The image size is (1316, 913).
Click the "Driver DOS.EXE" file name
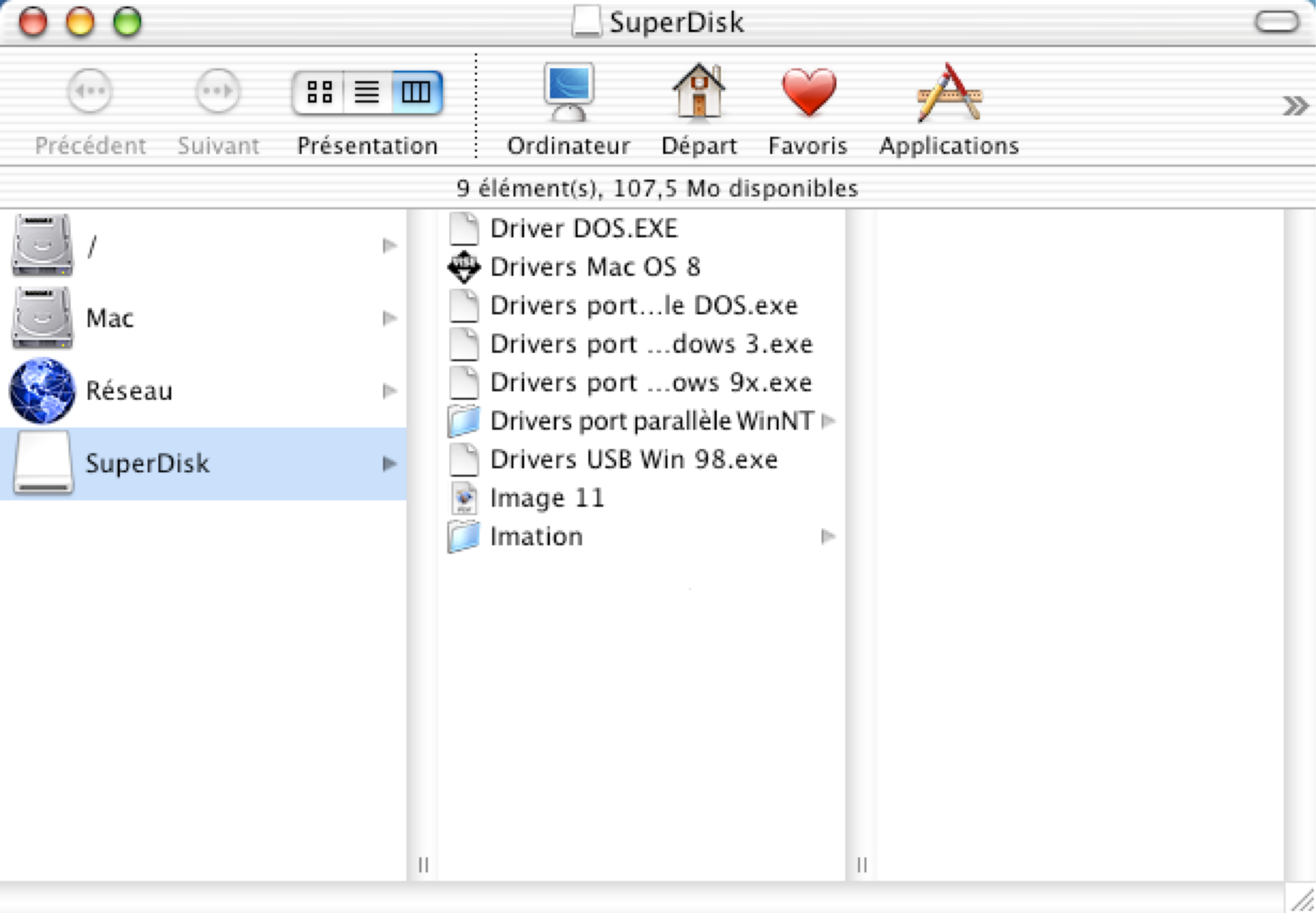[584, 228]
